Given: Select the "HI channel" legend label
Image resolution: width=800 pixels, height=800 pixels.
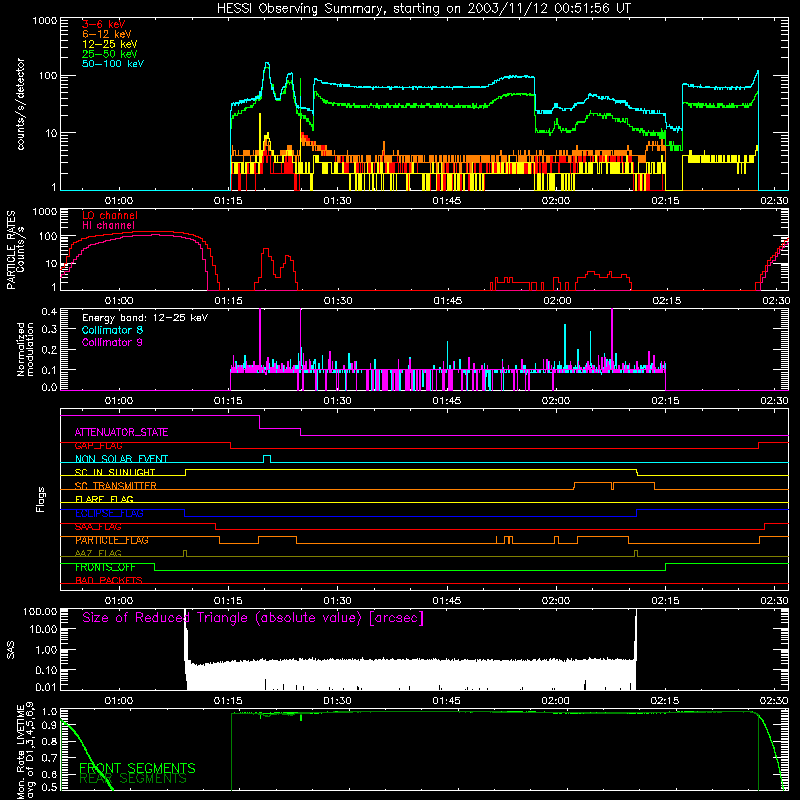Looking at the screenshot, I should [x=108, y=226].
